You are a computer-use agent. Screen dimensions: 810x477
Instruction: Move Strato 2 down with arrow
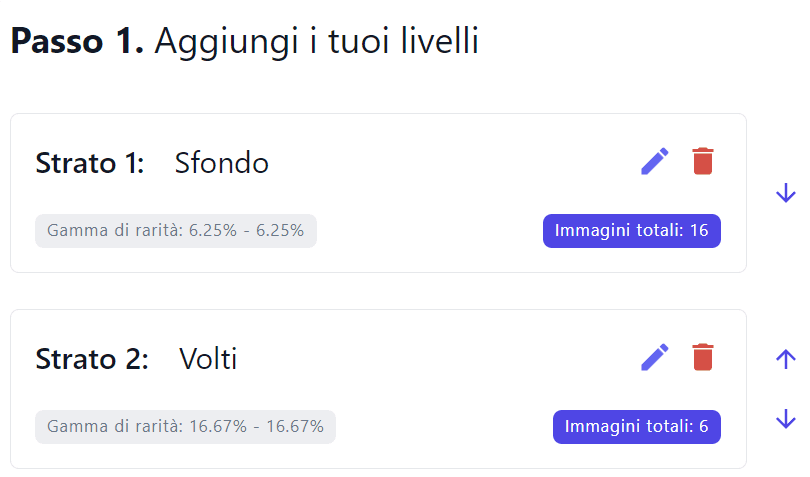pyautogui.click(x=786, y=419)
